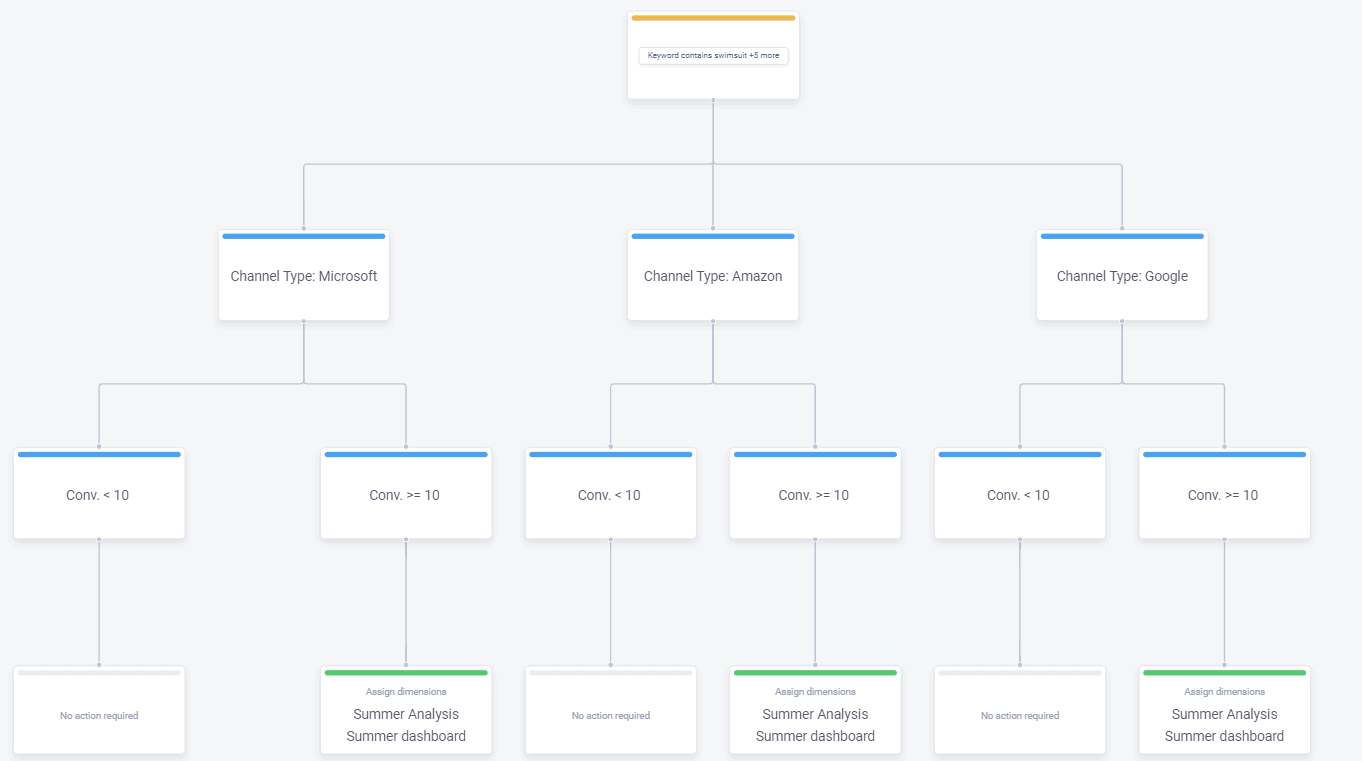This screenshot has width=1362, height=761.
Task: Open Conv. >= 10 node under Microsoft
Action: [x=405, y=495]
